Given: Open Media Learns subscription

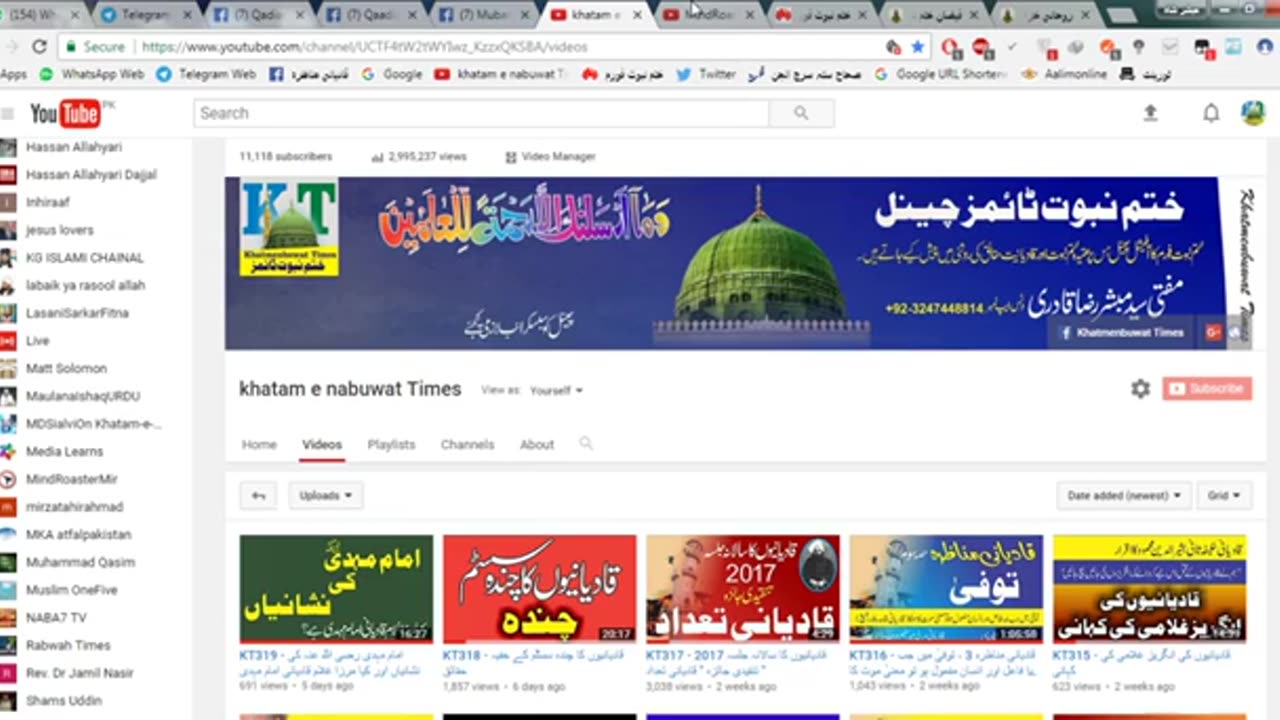Looking at the screenshot, I should [64, 452].
